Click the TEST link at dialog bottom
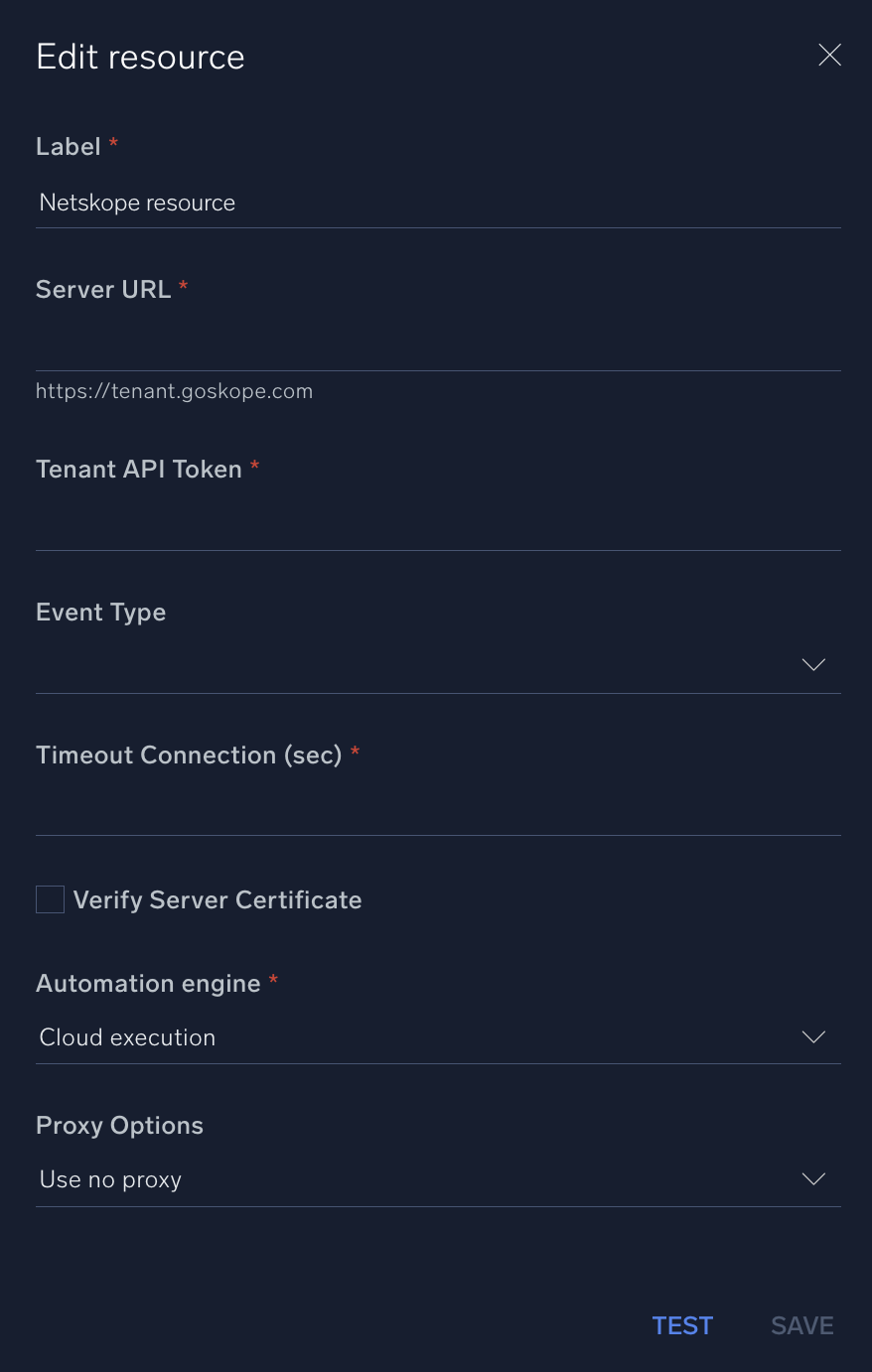 [x=682, y=1325]
